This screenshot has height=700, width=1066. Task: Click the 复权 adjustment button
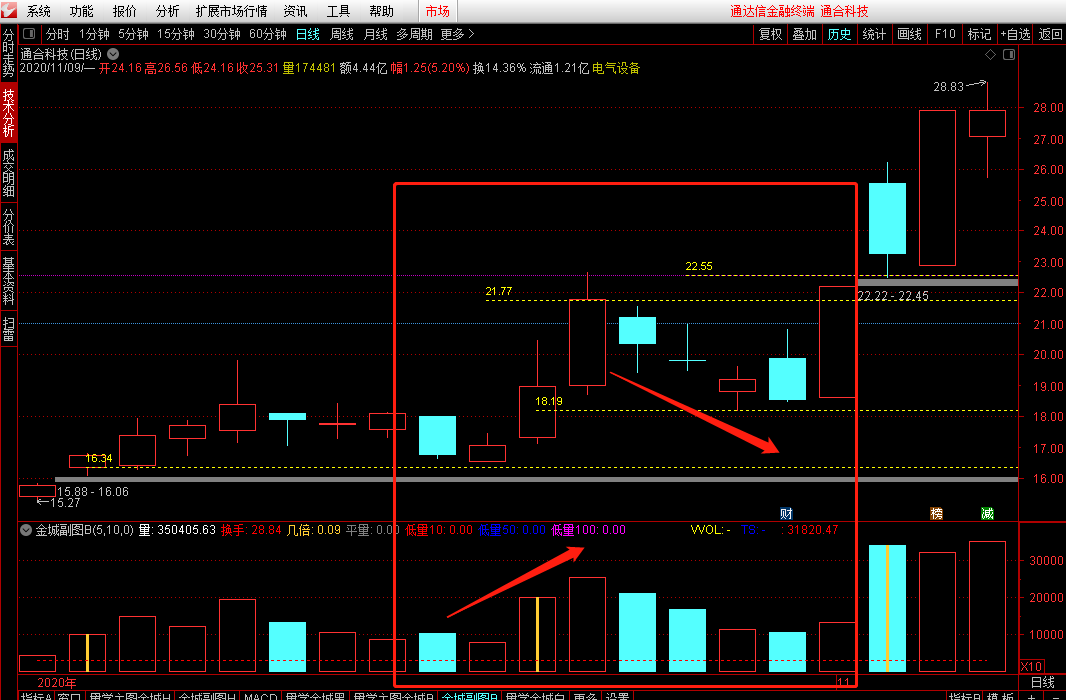(x=771, y=34)
